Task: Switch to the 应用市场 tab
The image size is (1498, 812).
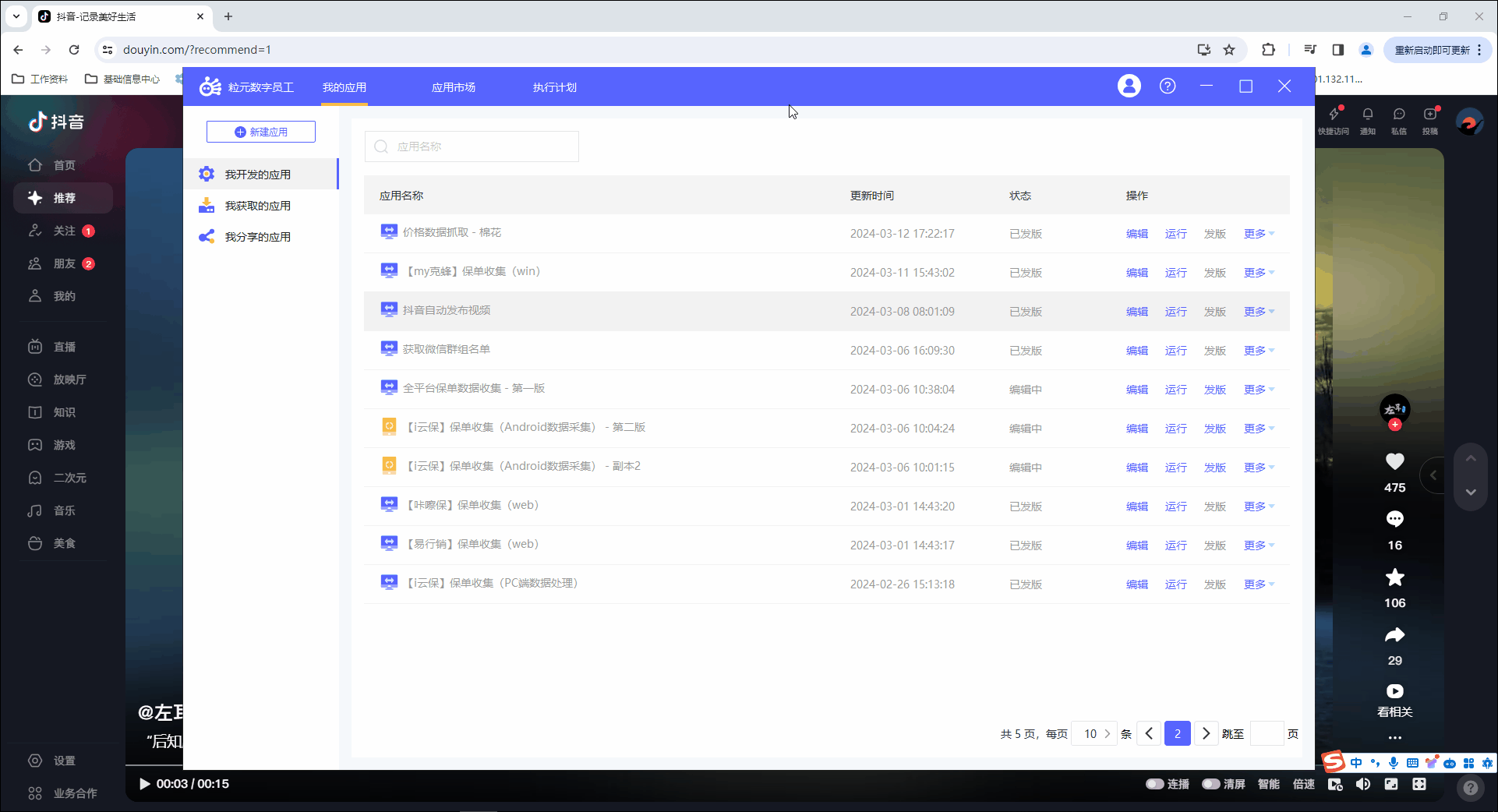Action: click(454, 87)
